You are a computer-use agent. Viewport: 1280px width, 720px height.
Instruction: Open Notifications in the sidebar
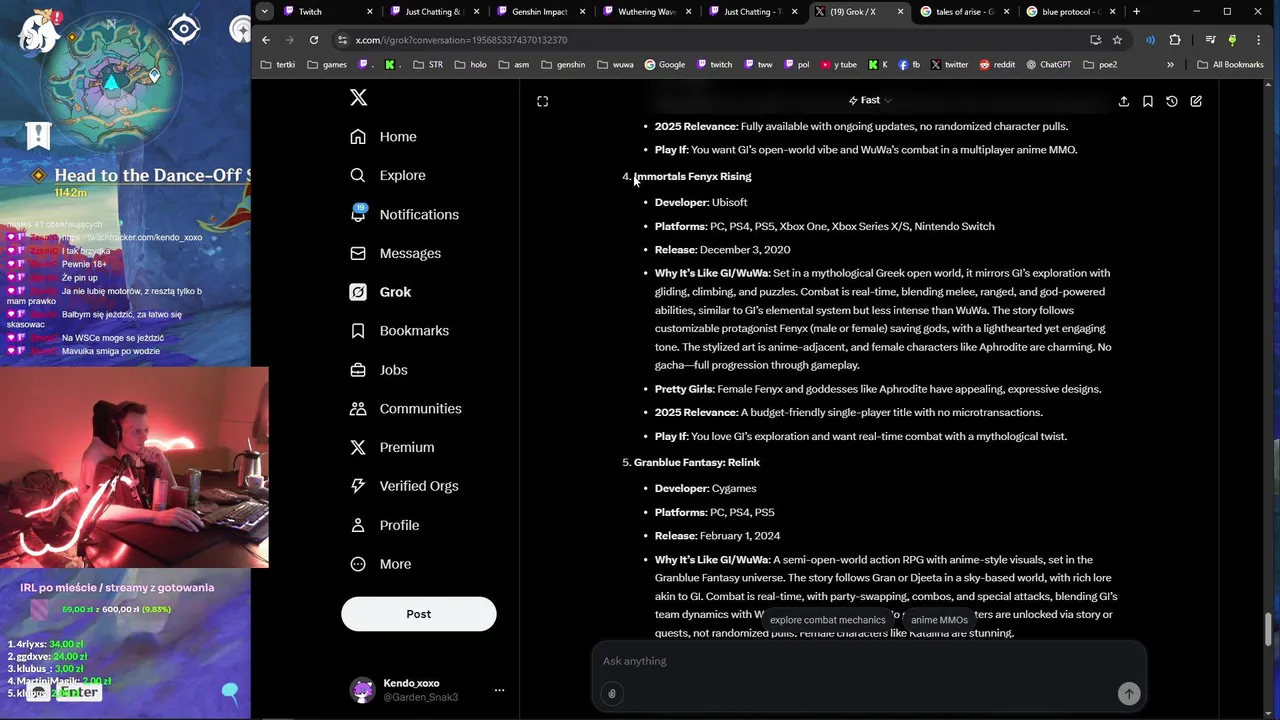coord(404,214)
